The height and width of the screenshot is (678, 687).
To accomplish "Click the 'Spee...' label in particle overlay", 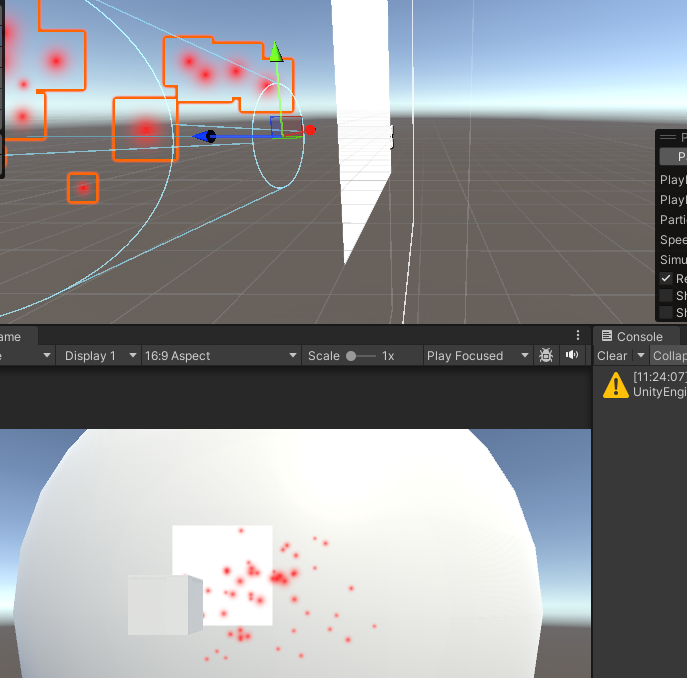I will 673,240.
